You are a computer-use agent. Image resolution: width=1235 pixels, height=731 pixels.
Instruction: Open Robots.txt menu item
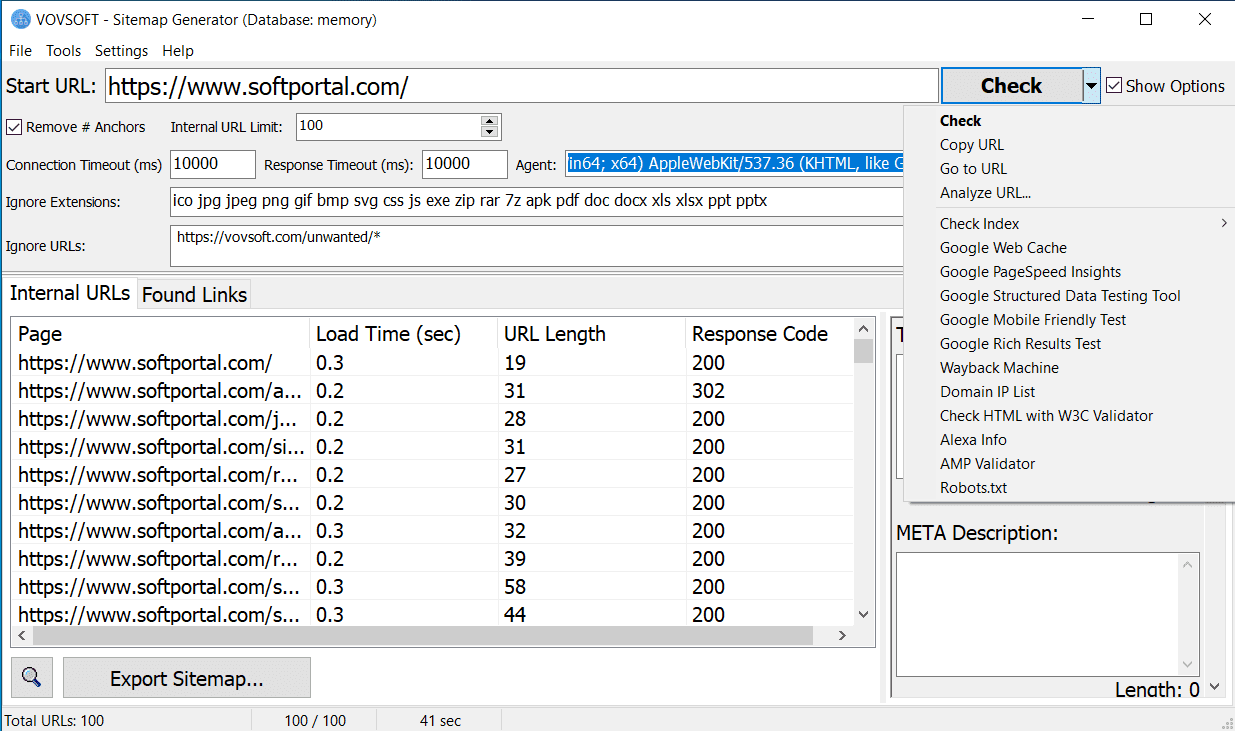point(973,488)
